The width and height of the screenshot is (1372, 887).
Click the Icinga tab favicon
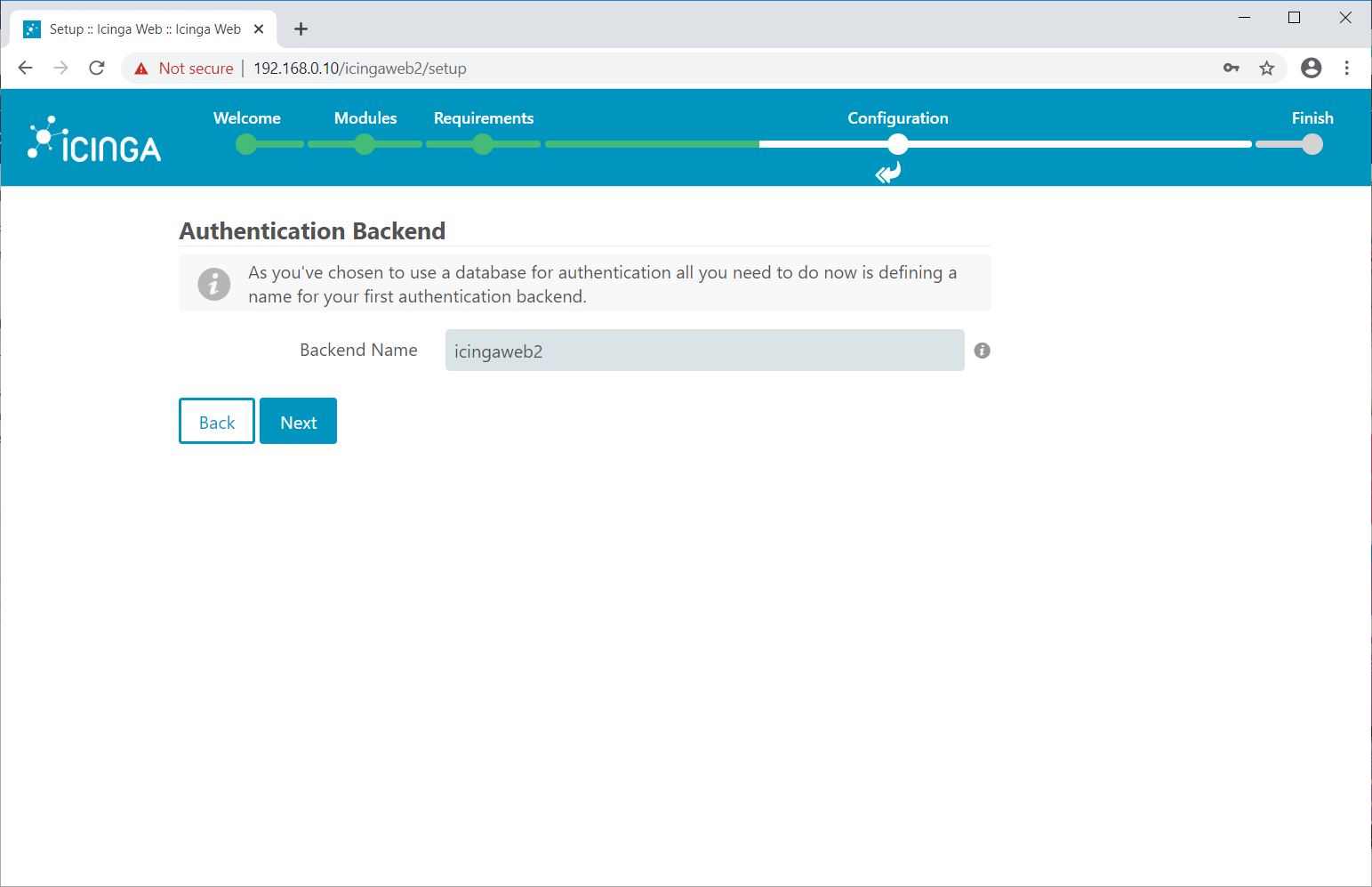[x=32, y=29]
